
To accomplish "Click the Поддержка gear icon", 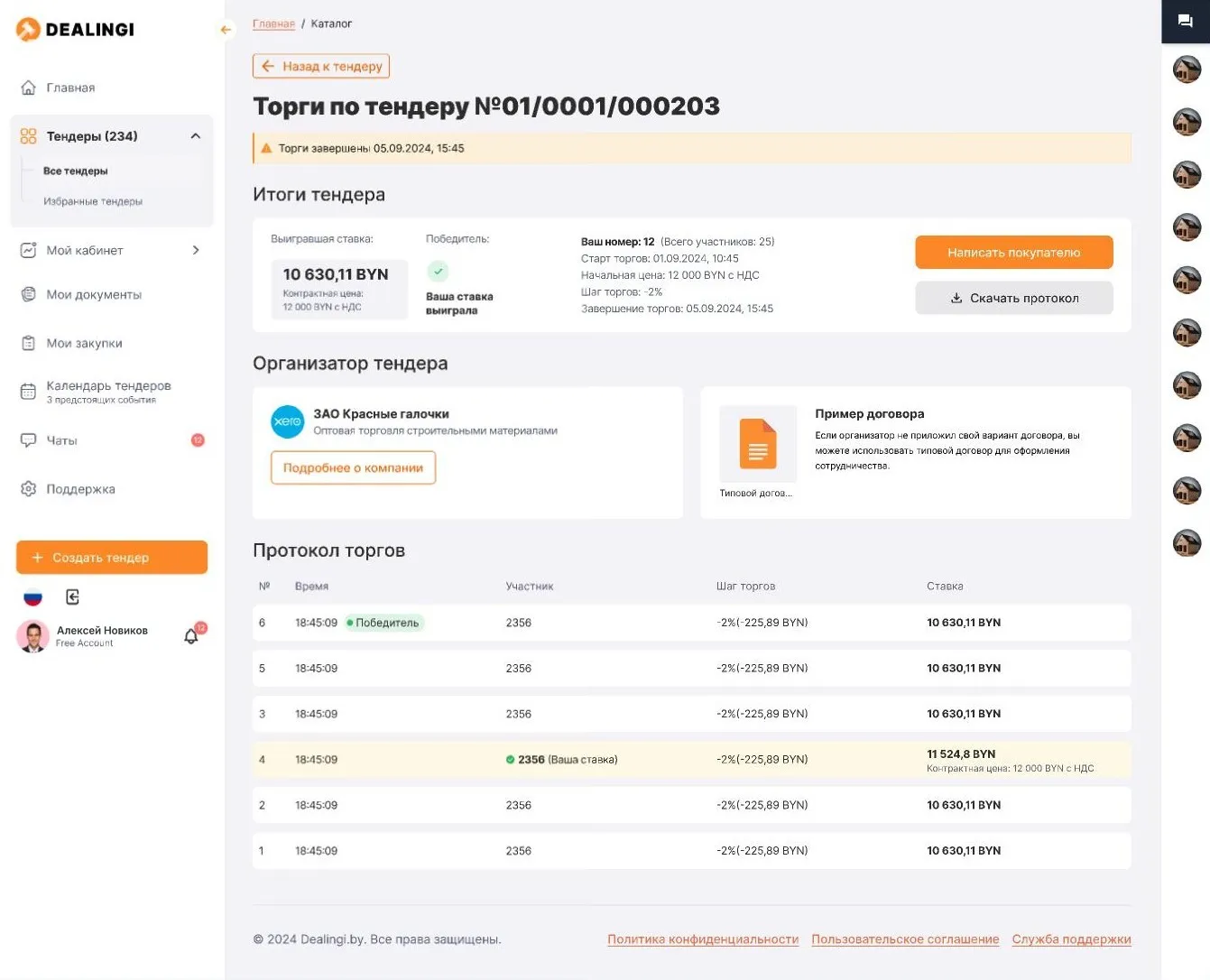I will 29,488.
